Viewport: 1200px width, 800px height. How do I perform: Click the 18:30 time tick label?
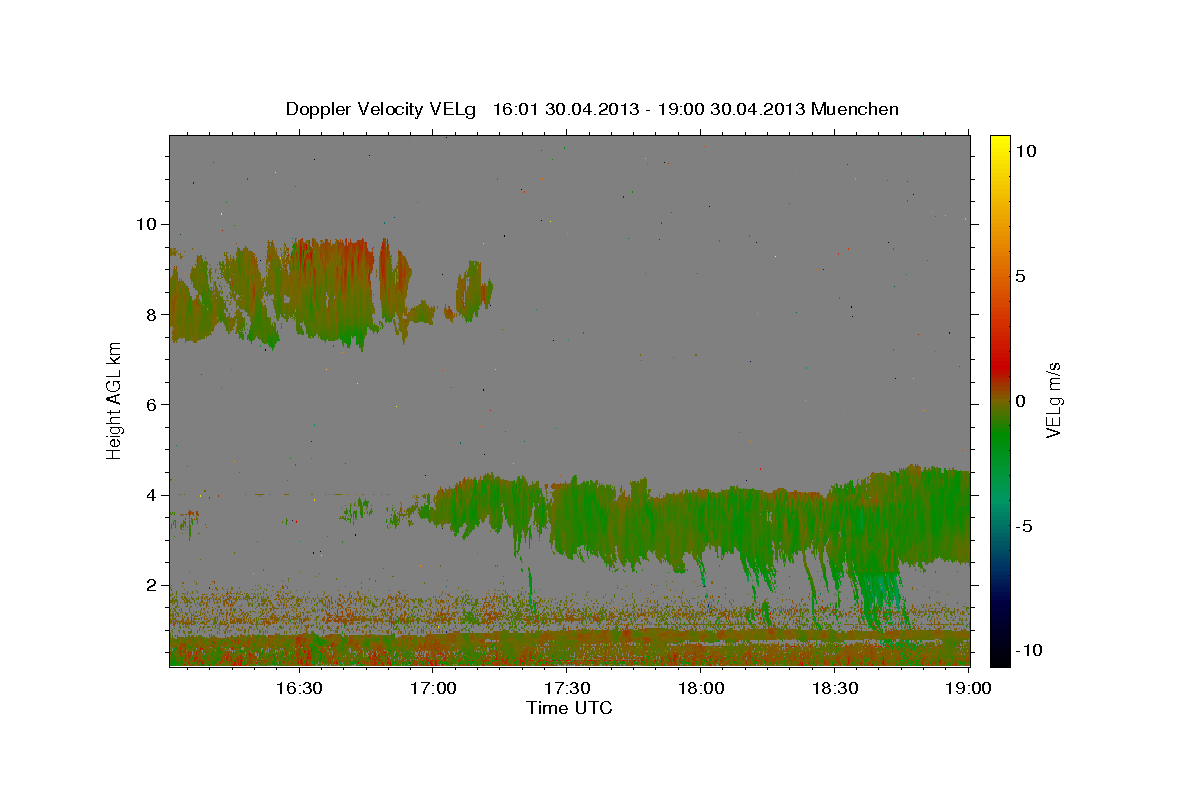[x=835, y=688]
